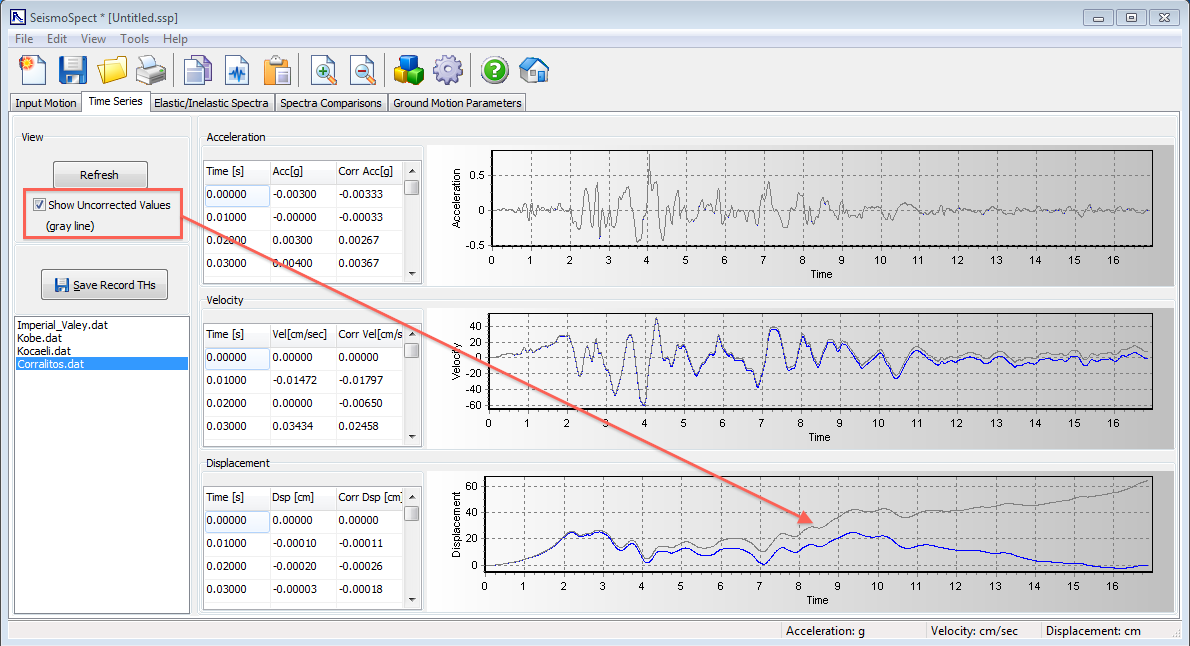Screen dimensions: 1190x646
Task: Click Save Record THs button
Action: pos(105,285)
